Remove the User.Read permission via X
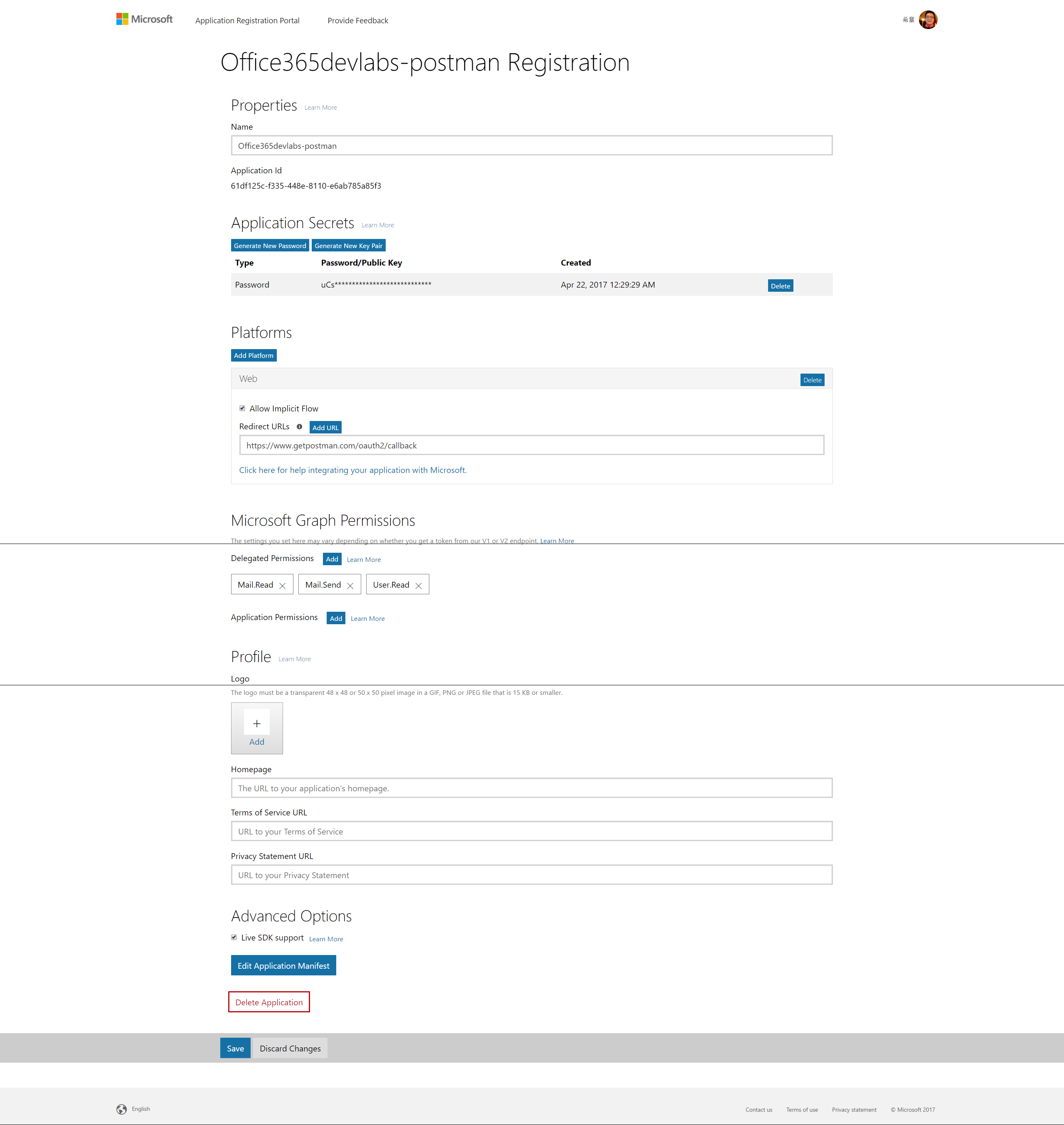The image size is (1064, 1125). pyautogui.click(x=419, y=586)
